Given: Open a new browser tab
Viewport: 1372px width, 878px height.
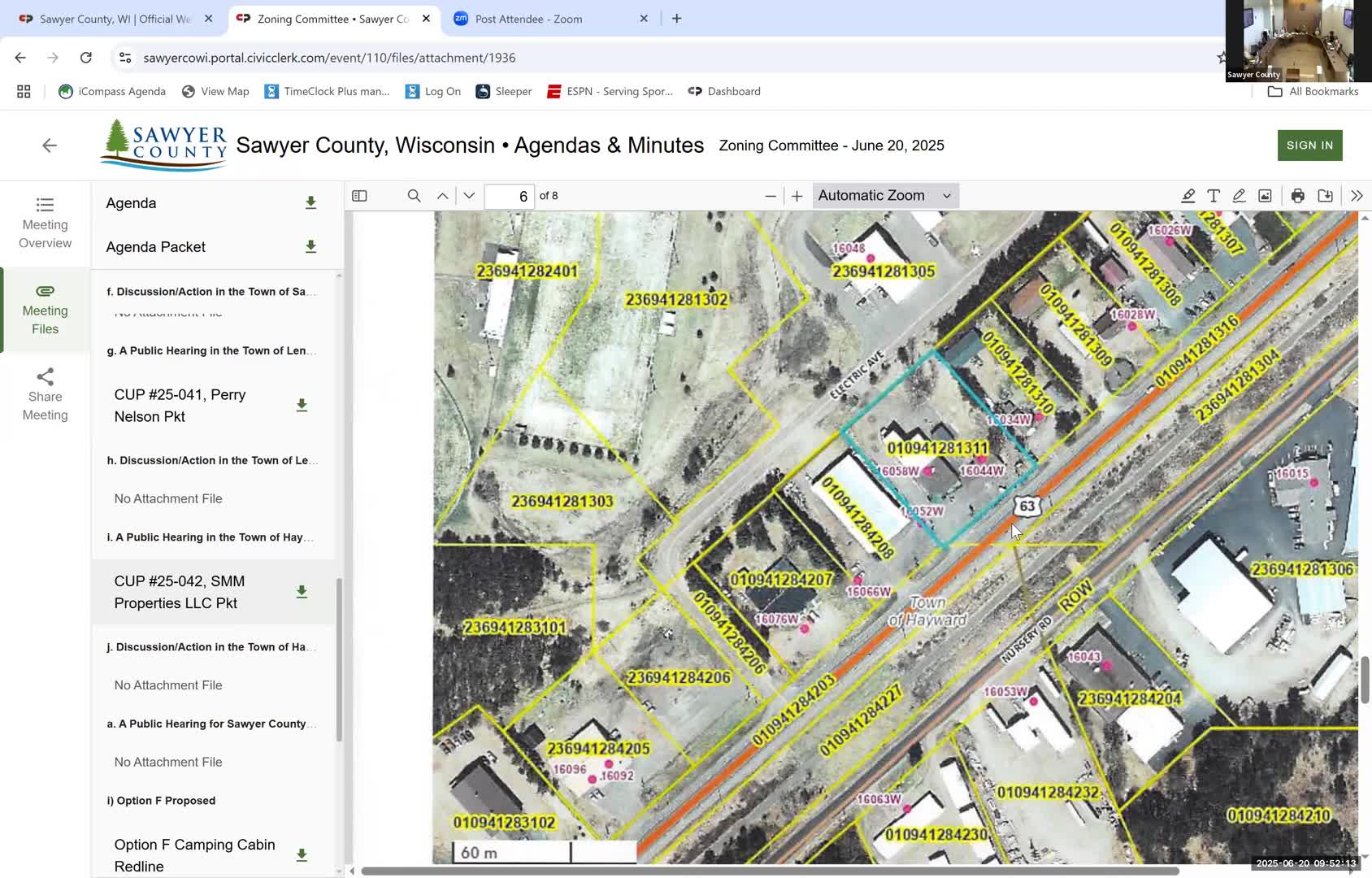Looking at the screenshot, I should [676, 18].
